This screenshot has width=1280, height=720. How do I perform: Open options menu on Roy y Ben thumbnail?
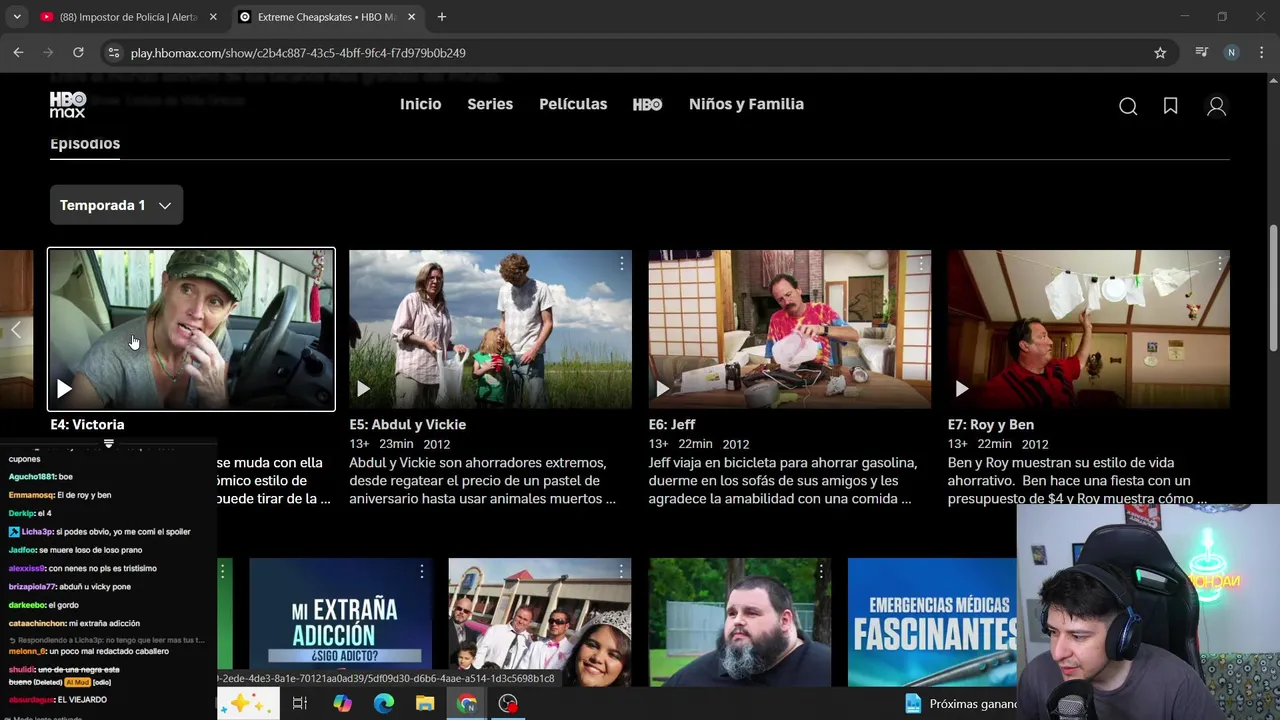point(1219,263)
